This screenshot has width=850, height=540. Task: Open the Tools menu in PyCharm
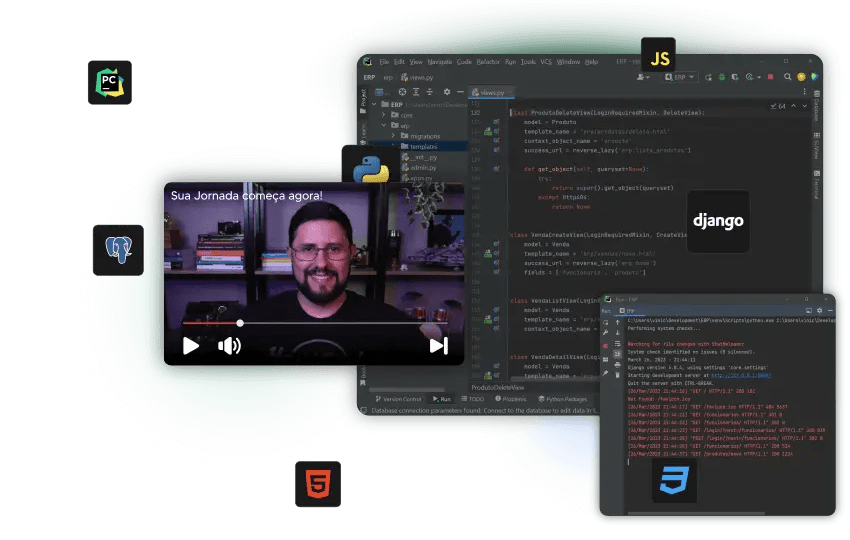[528, 62]
